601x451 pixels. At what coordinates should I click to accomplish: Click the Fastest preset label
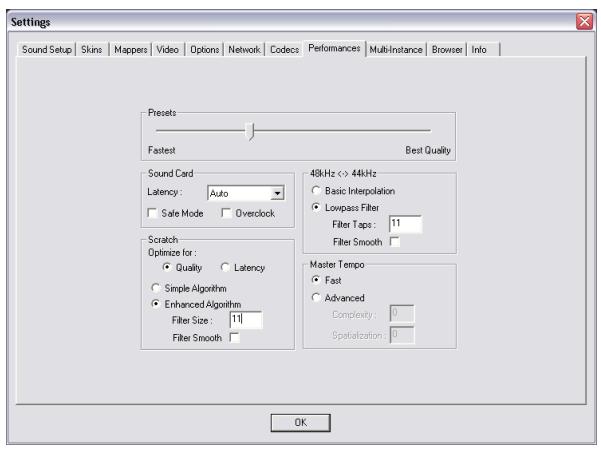point(162,150)
